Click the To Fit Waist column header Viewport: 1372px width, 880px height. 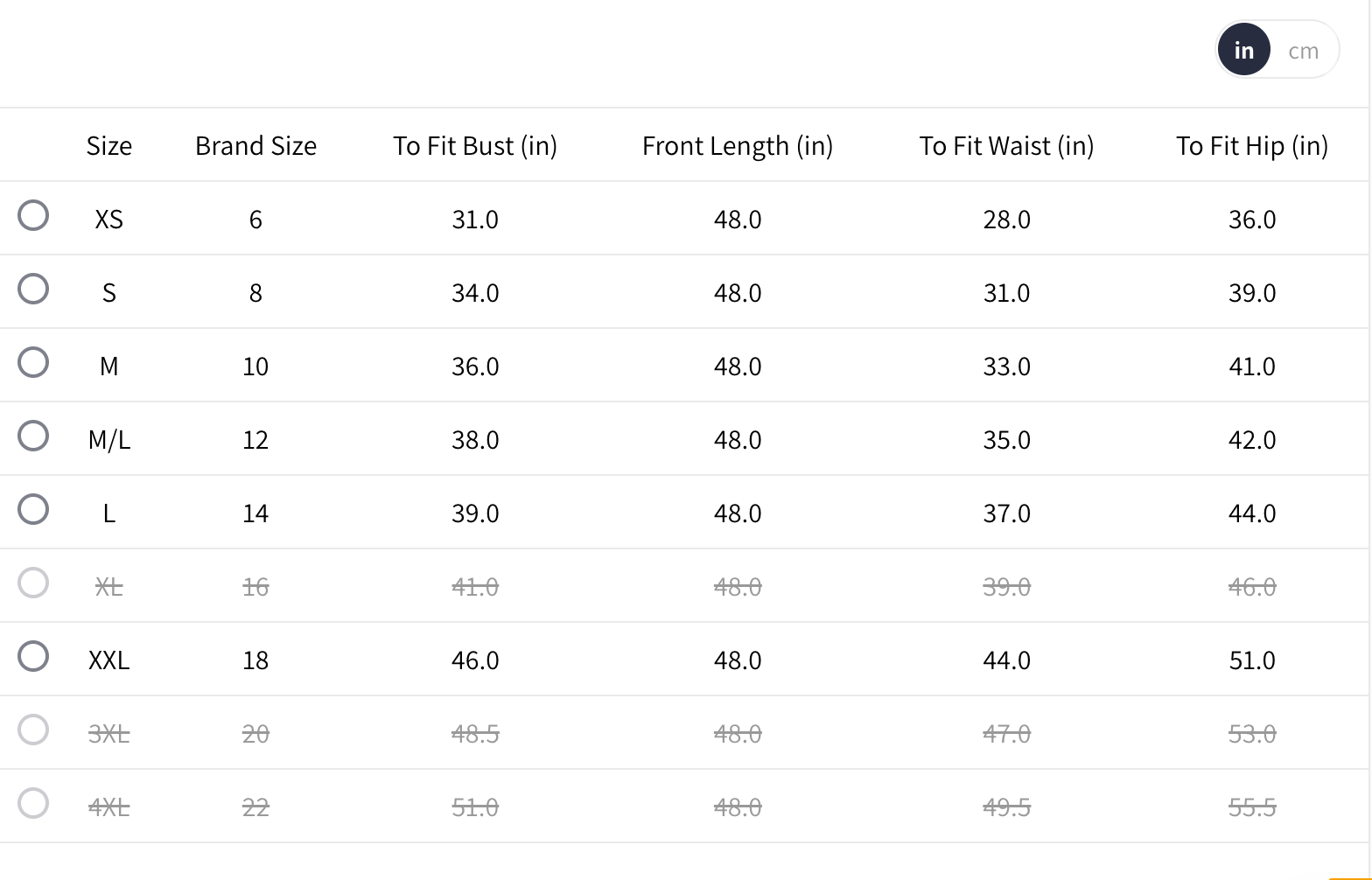[1006, 145]
